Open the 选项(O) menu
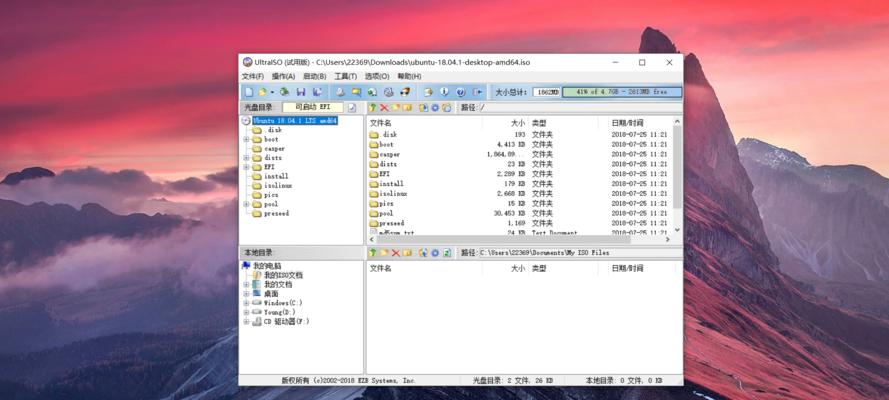889x400 pixels. 376,76
